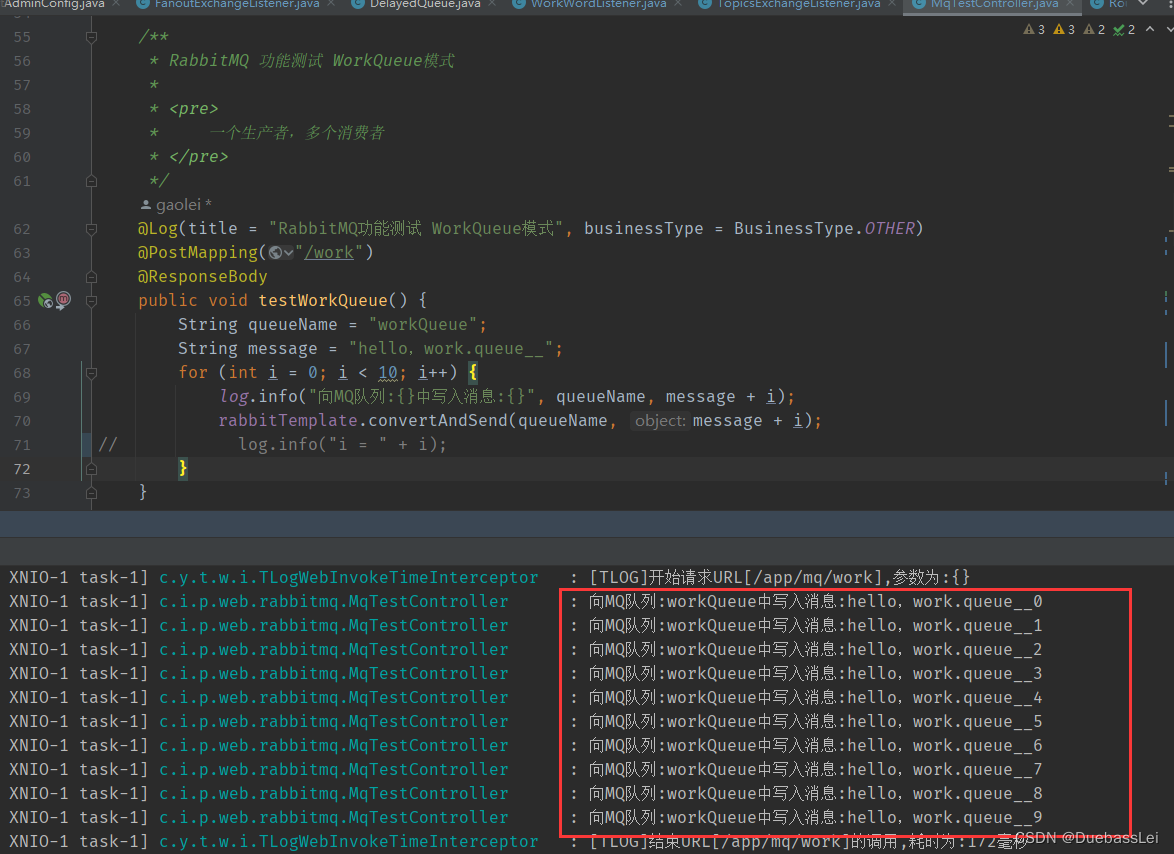Open the globe dropdown inside @PostMapping

pos(281,253)
